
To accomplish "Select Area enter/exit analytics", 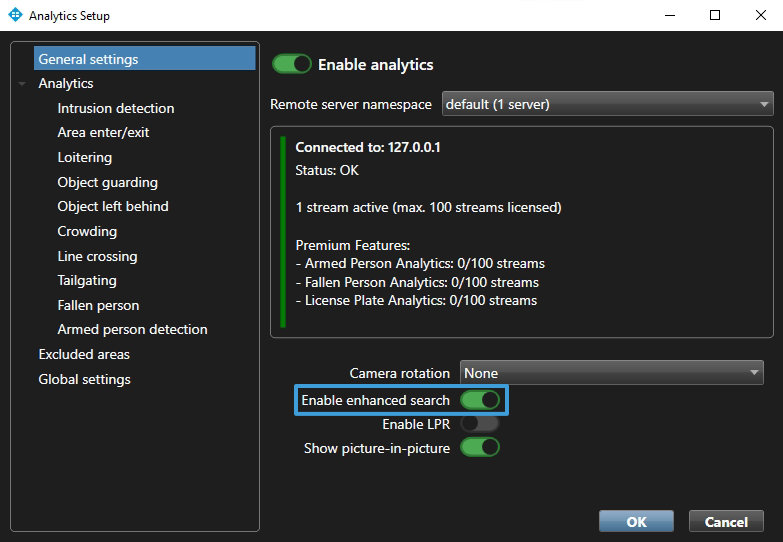I will 103,132.
